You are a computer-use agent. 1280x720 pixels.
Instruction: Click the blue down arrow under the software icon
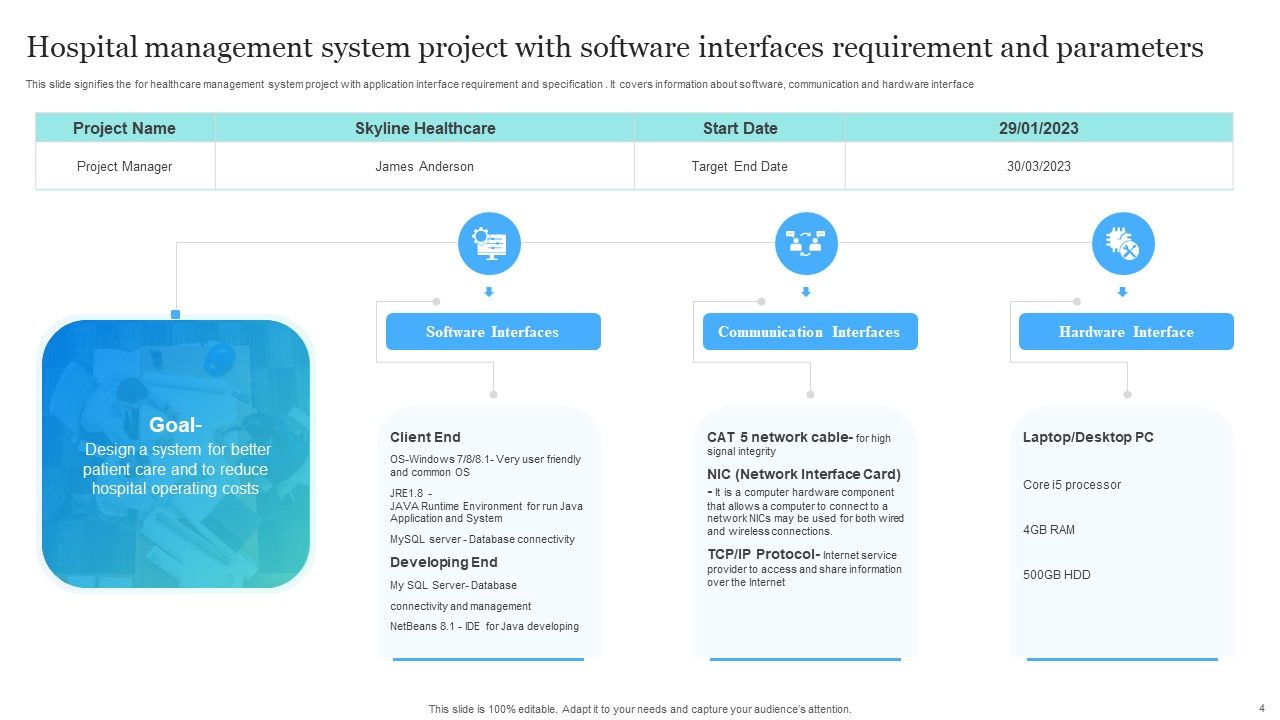coord(489,293)
